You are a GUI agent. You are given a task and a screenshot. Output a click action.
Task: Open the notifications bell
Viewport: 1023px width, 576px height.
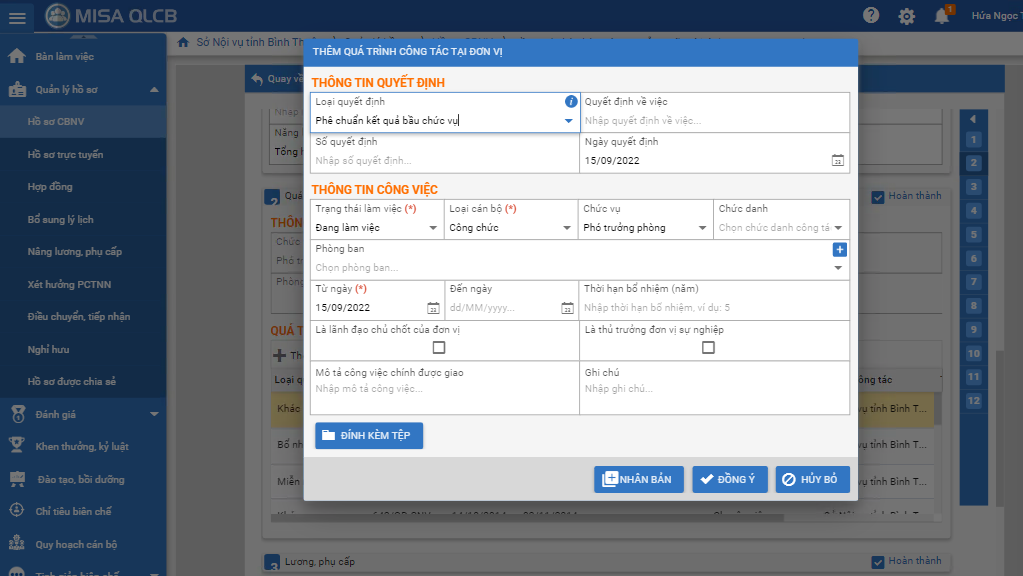[941, 16]
